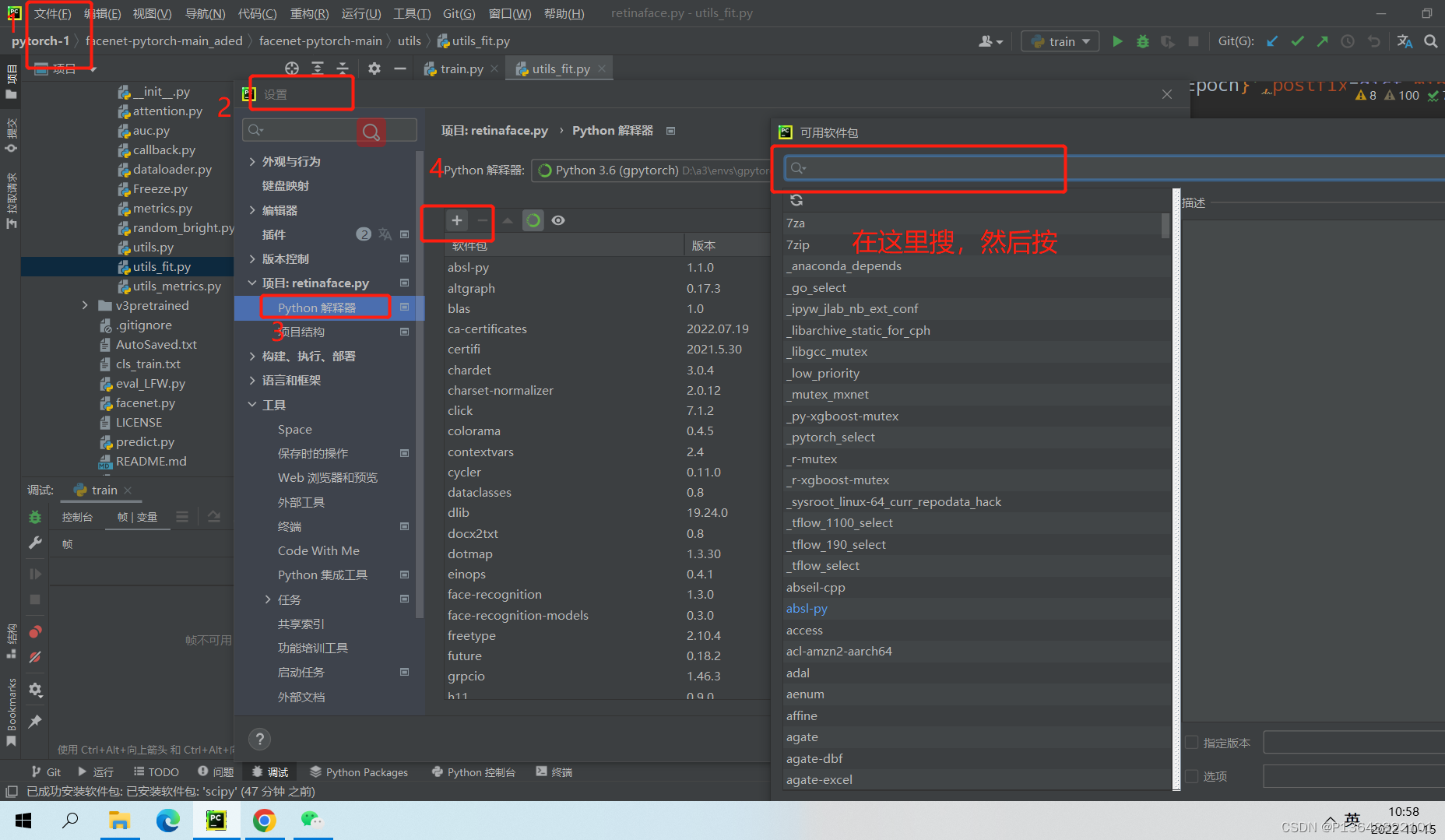Enable the 选项 checkbox

1191,776
